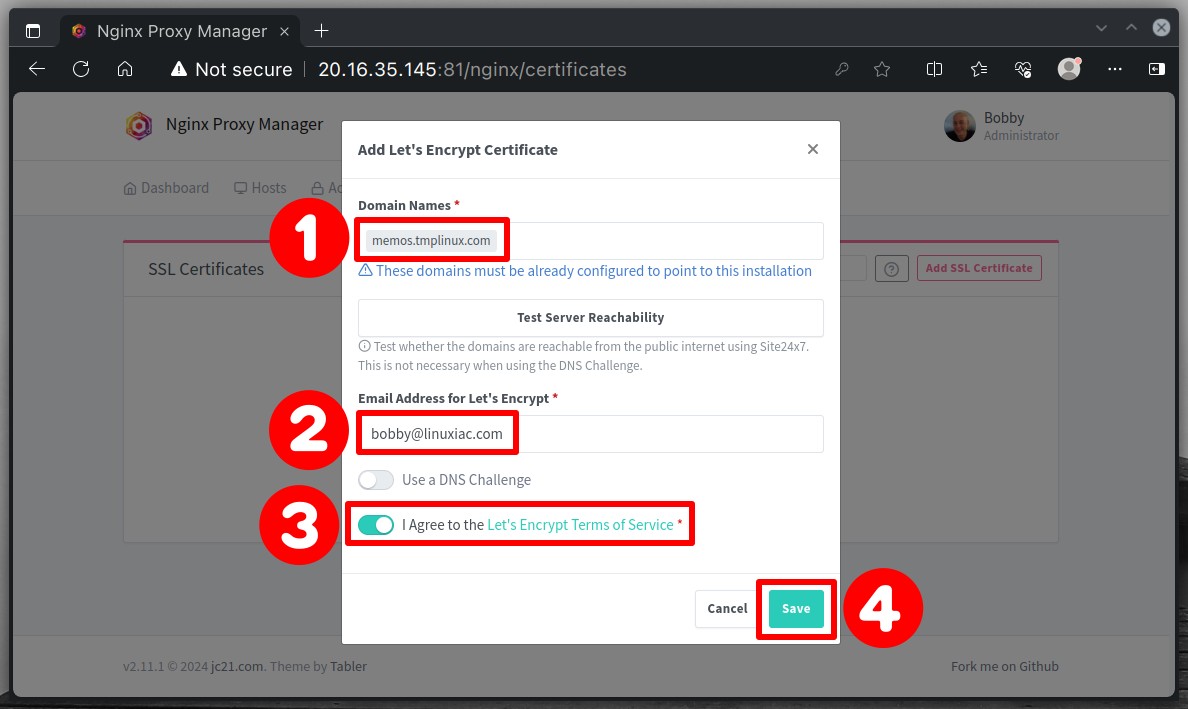Click the SSL Certificates heading
The height and width of the screenshot is (709, 1188).
(x=206, y=269)
